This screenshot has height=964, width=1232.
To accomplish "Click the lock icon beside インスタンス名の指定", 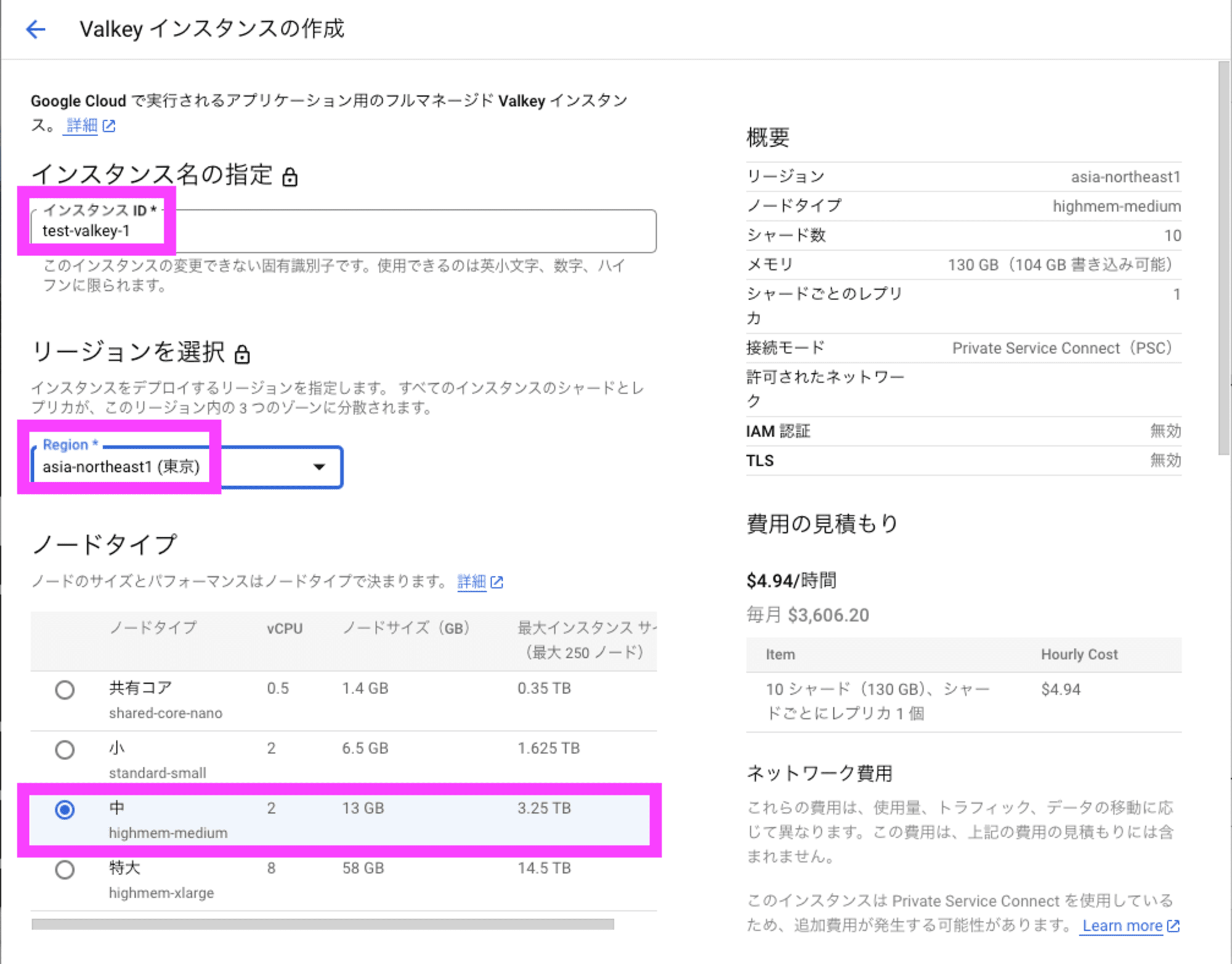I will pyautogui.click(x=290, y=177).
